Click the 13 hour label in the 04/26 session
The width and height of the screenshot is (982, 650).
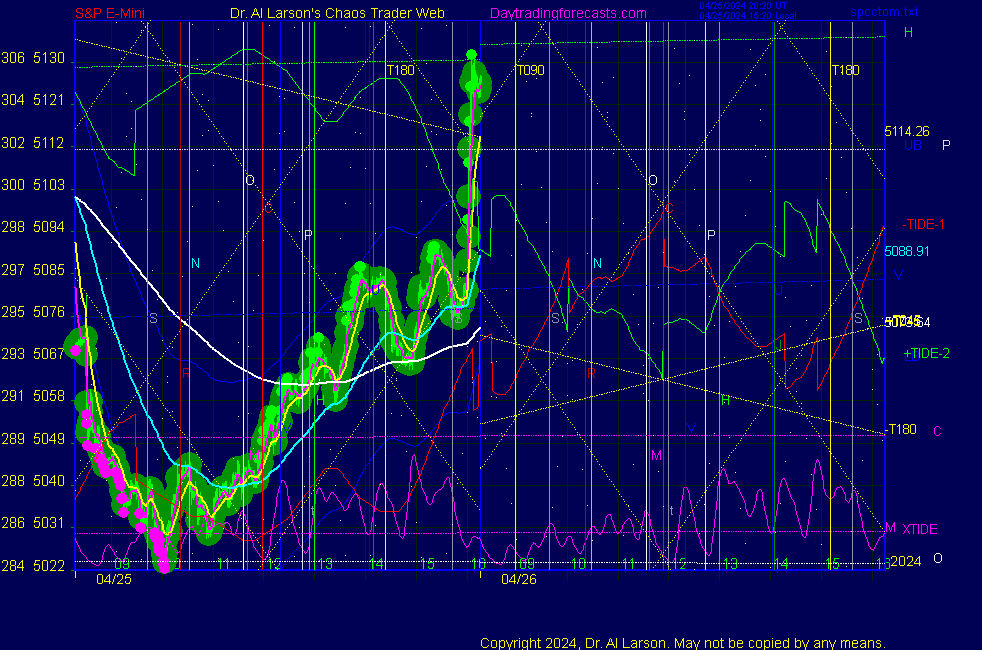coord(730,564)
